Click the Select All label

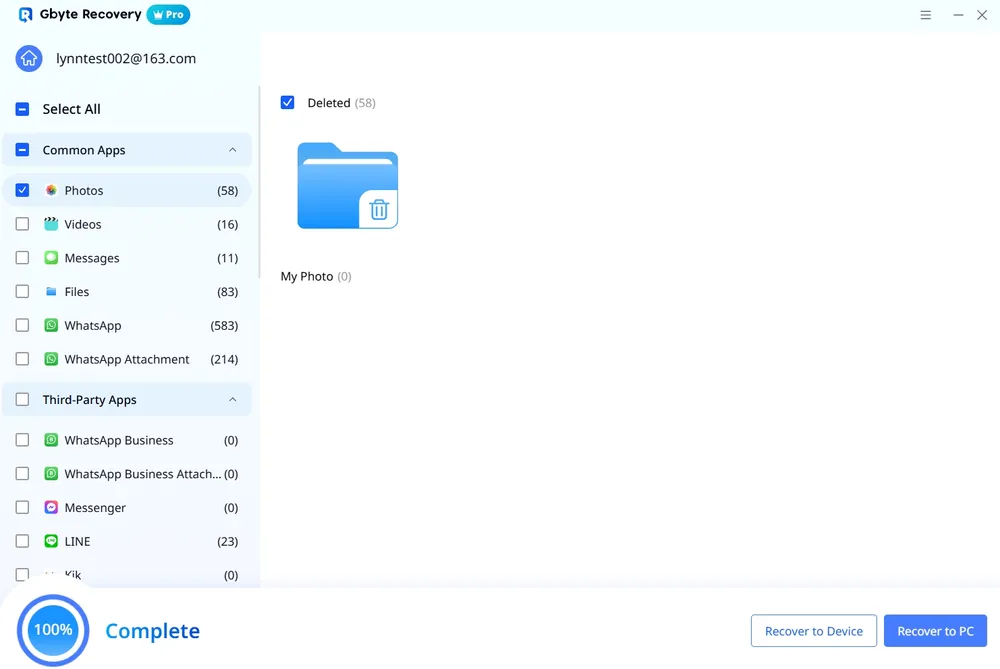[71, 109]
